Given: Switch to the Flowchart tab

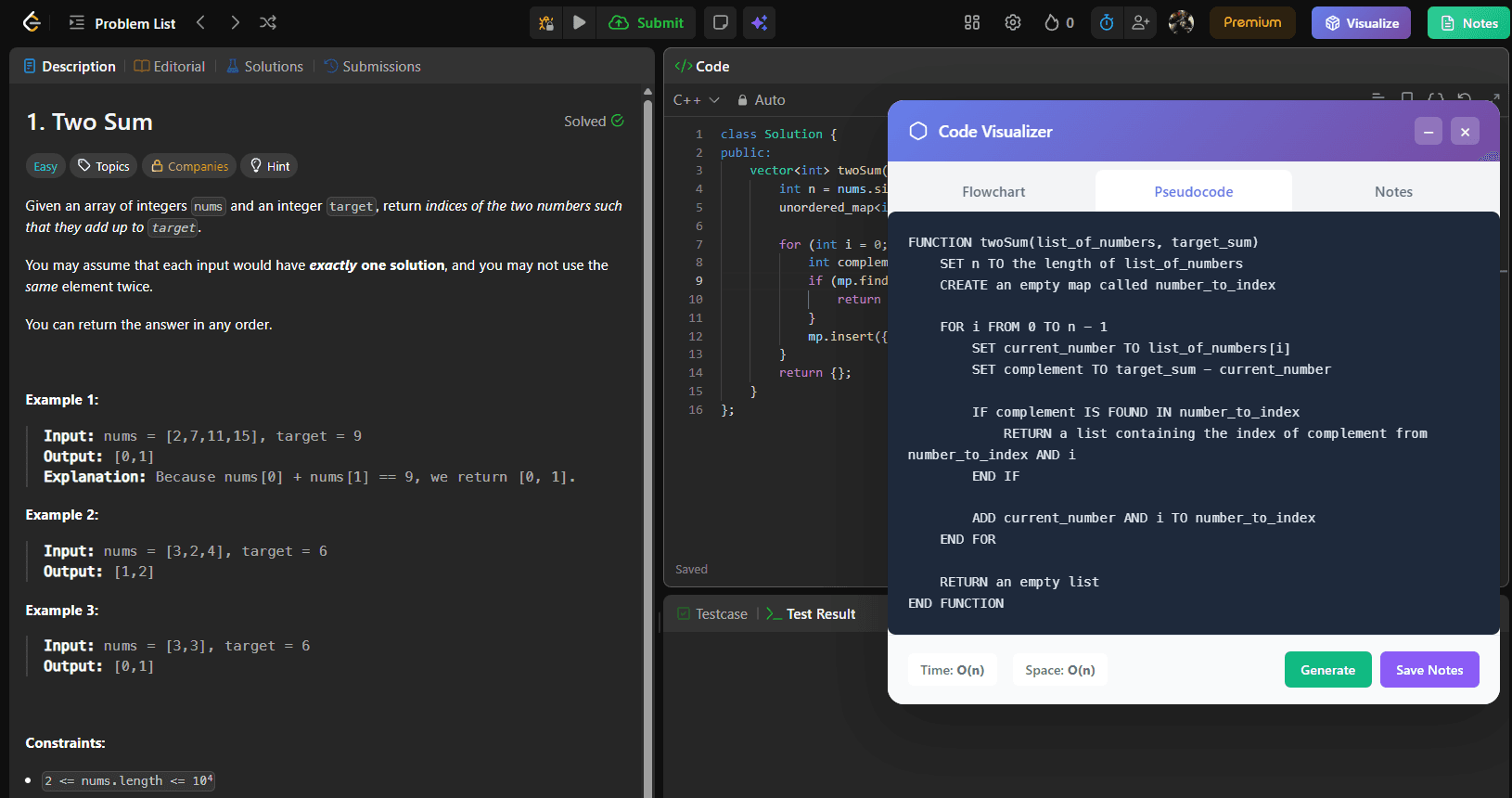Looking at the screenshot, I should tap(993, 192).
